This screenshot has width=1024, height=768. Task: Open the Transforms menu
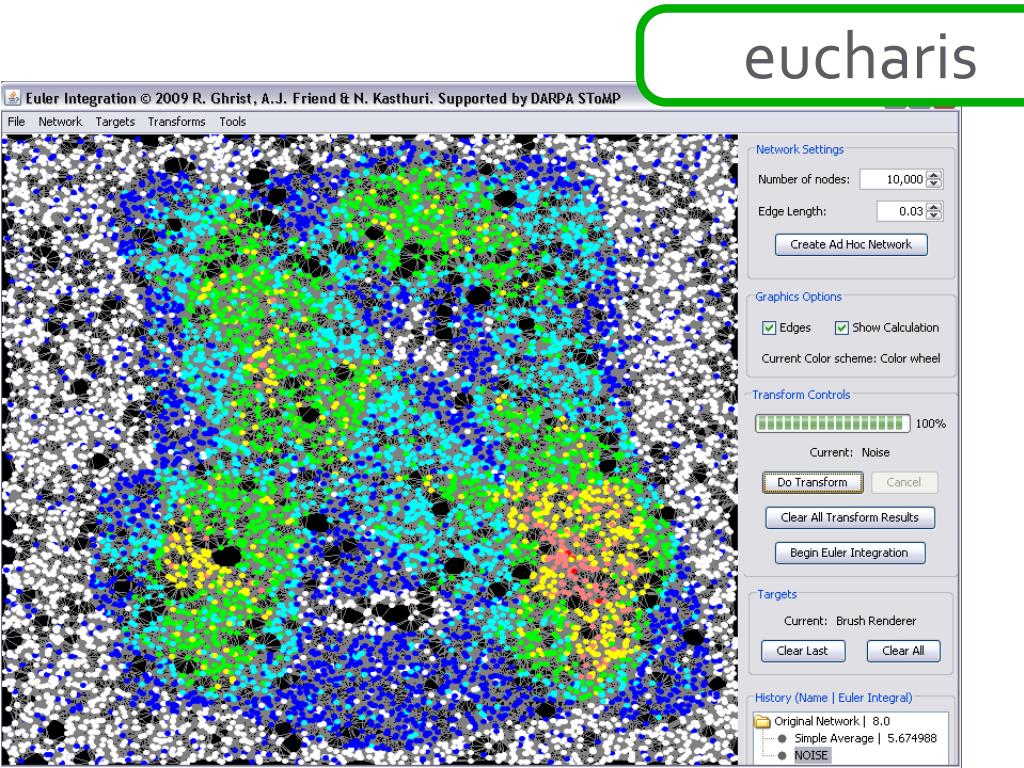click(x=176, y=121)
